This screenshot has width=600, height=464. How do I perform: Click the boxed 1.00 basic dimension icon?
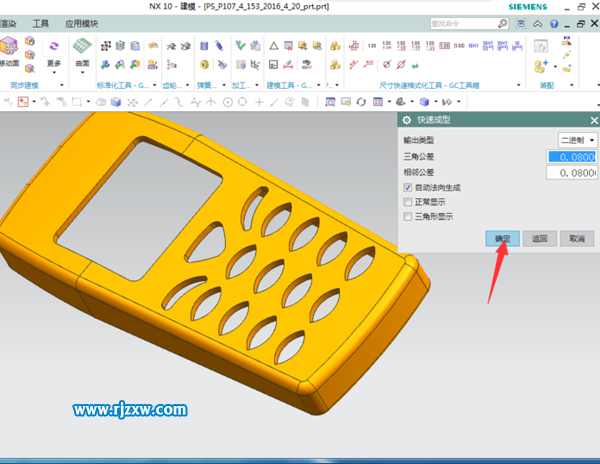[444, 46]
